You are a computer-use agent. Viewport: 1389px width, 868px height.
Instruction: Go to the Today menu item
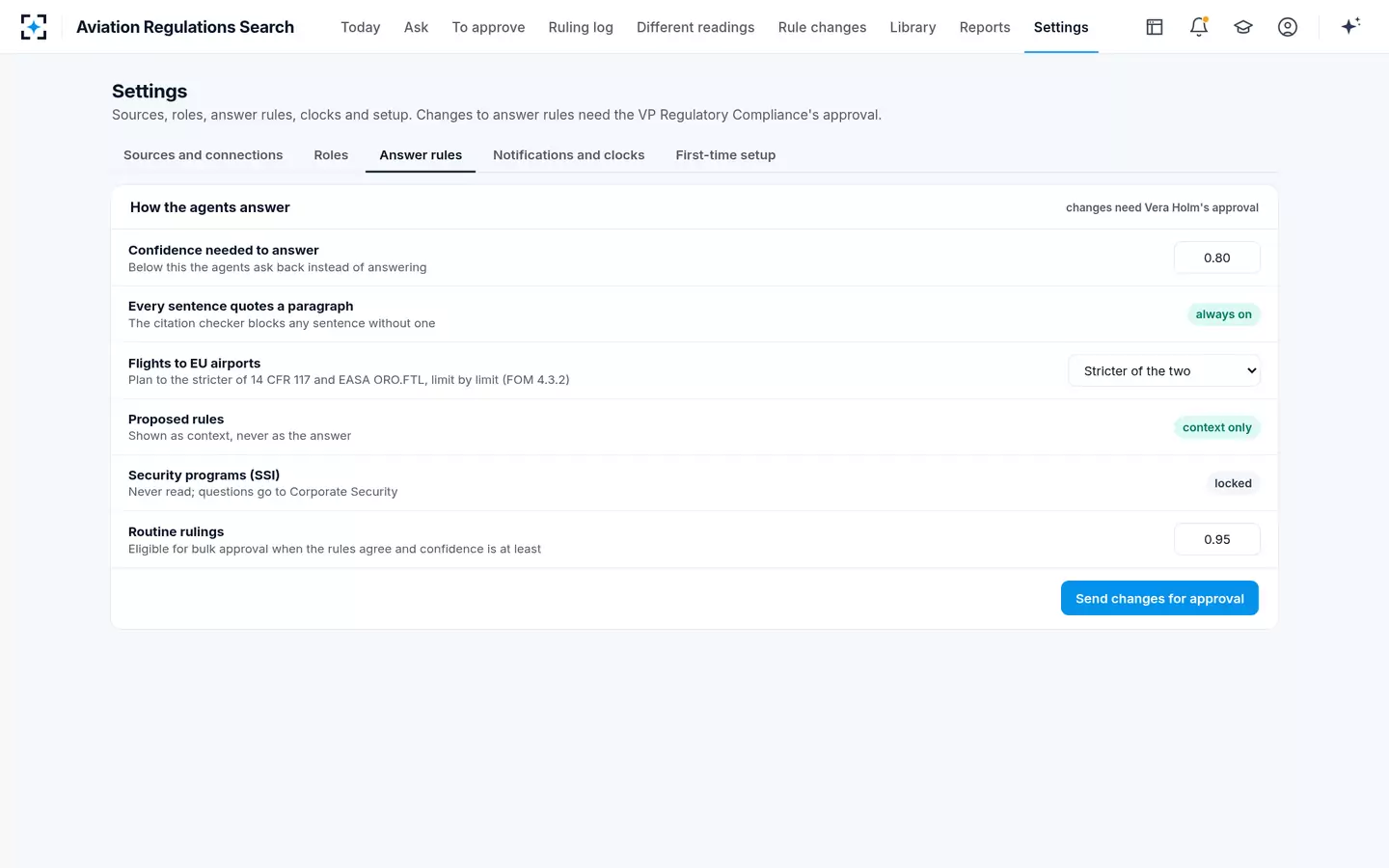[x=361, y=27]
